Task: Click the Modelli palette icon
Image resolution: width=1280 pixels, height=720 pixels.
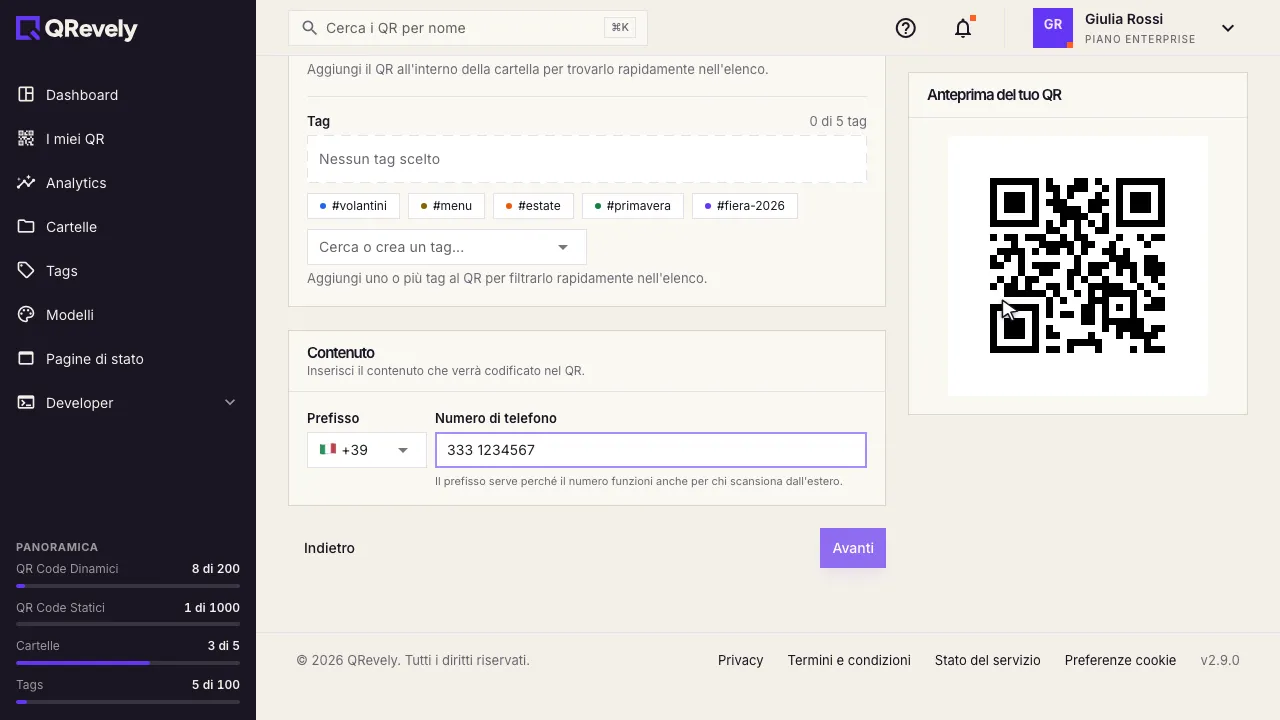Action: [26, 314]
